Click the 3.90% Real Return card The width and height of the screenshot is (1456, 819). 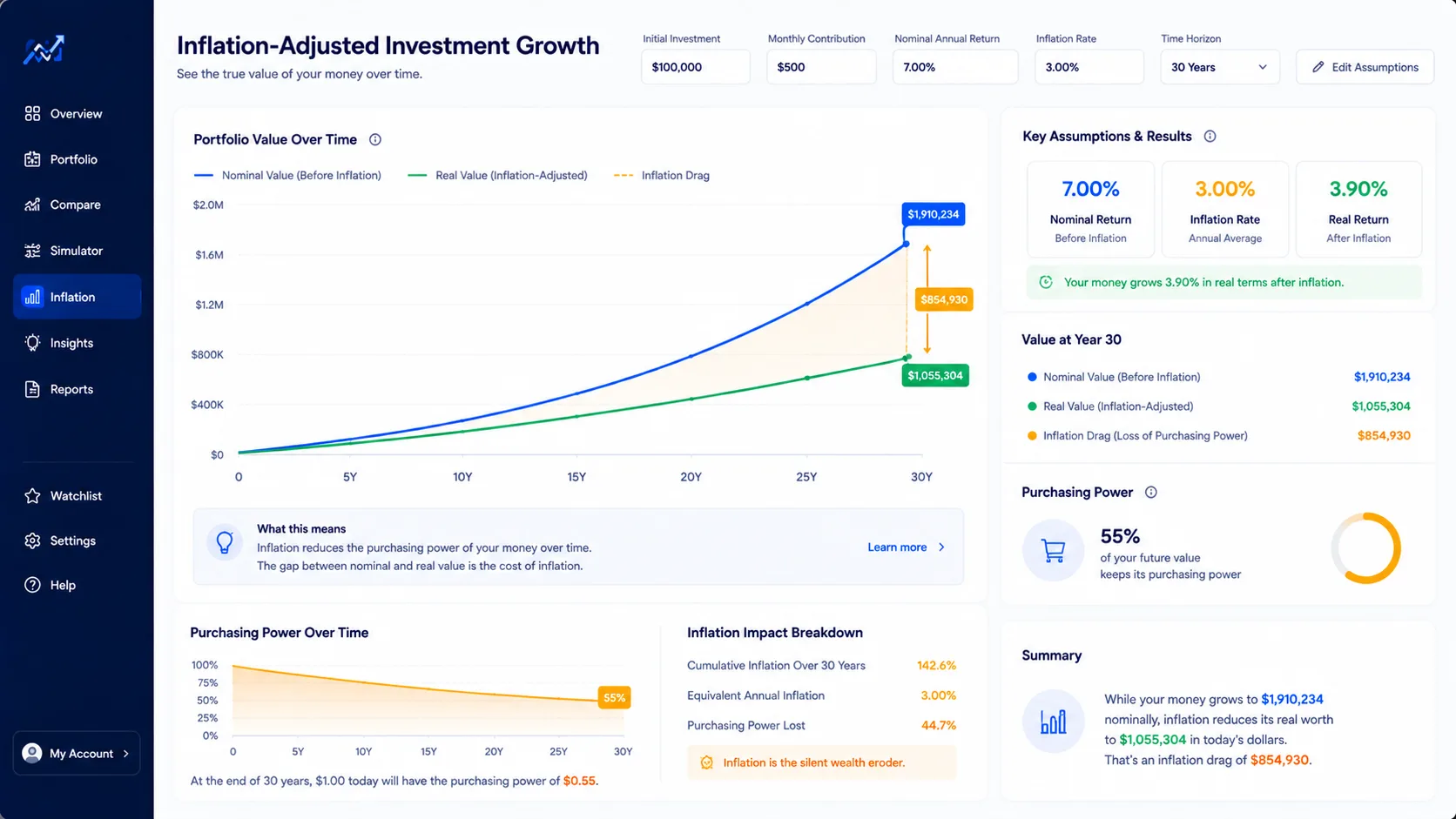point(1358,209)
